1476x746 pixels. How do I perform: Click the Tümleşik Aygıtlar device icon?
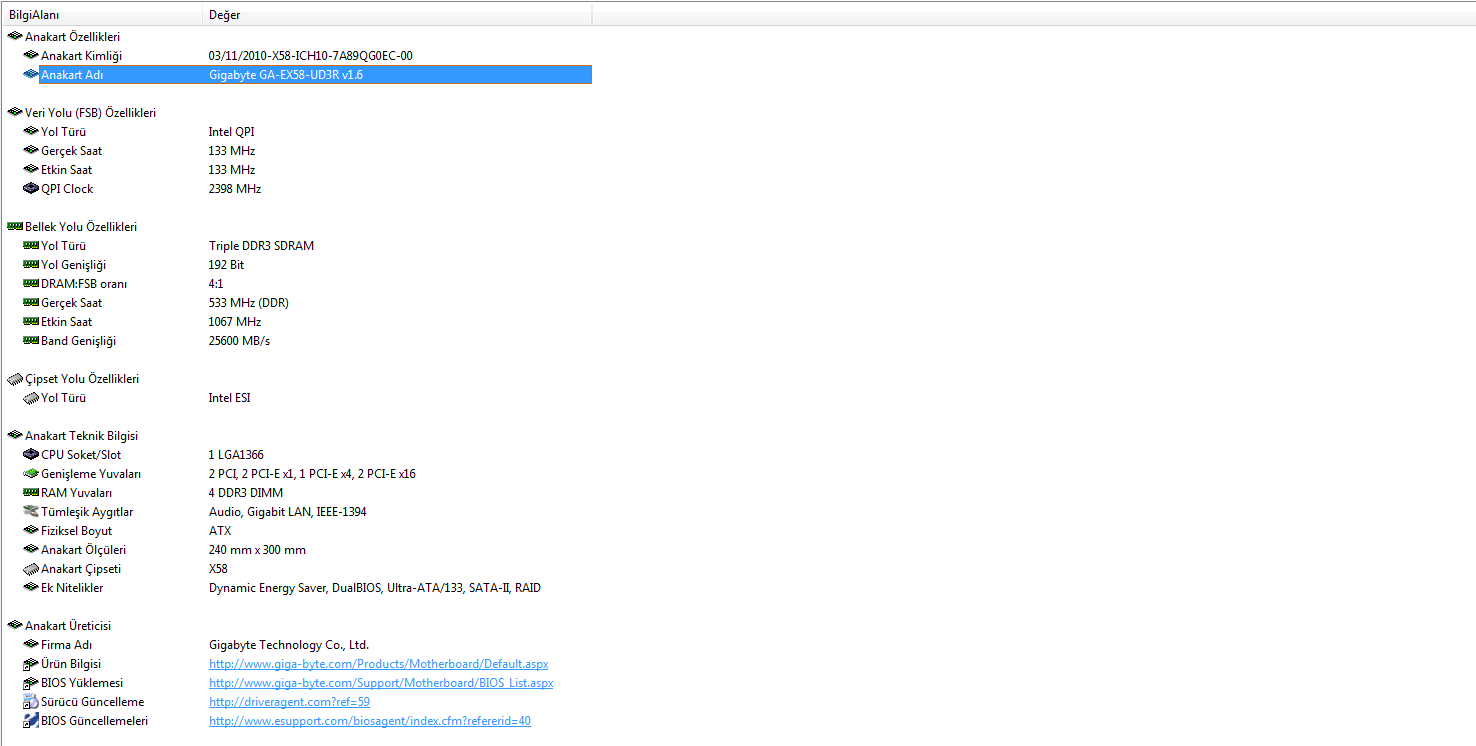tap(30, 512)
